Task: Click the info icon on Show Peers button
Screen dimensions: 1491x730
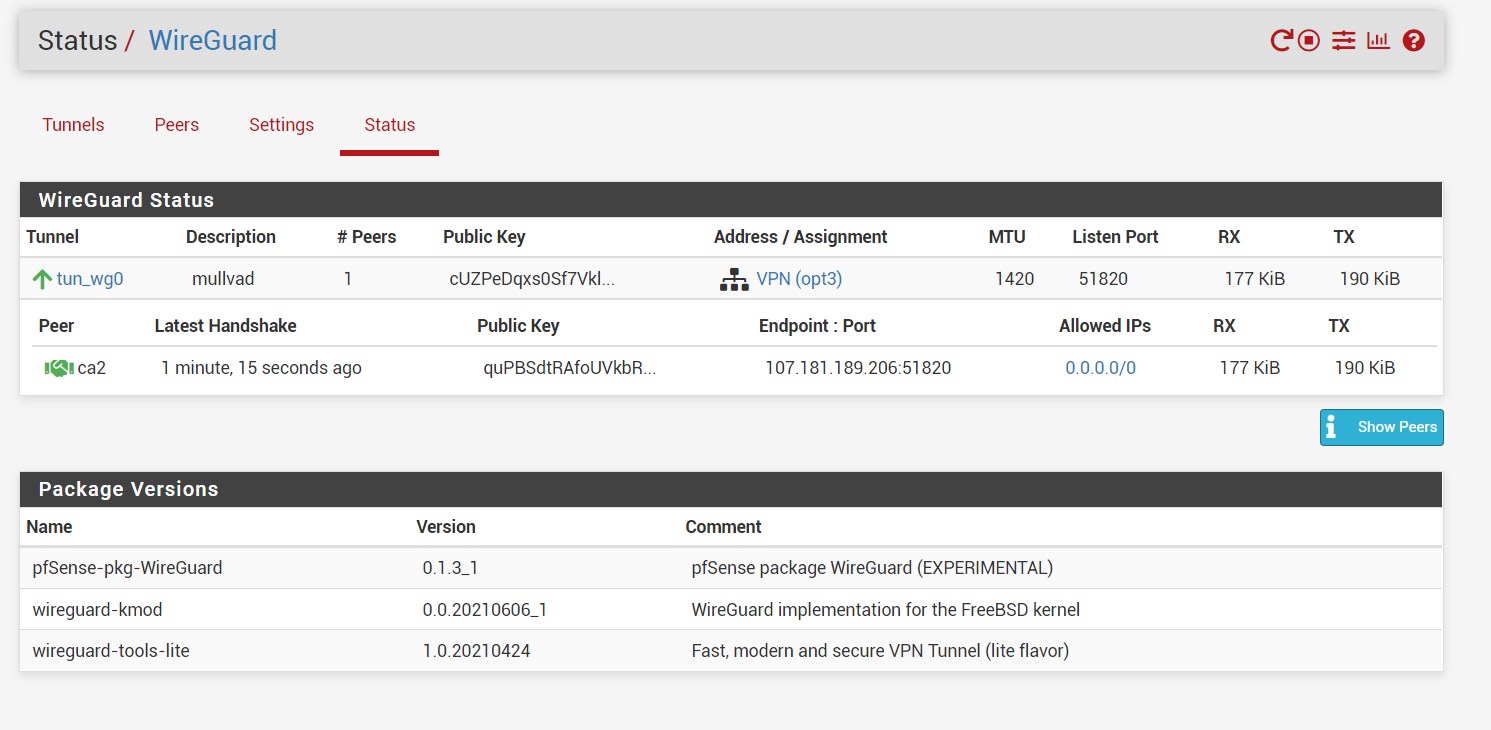Action: coord(1331,427)
